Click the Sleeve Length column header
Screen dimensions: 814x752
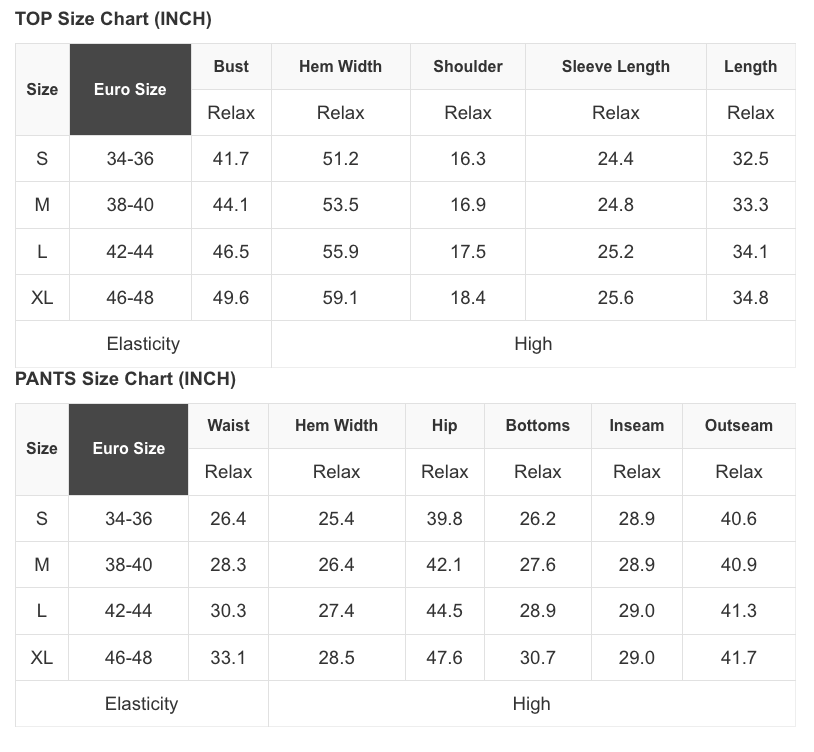616,67
